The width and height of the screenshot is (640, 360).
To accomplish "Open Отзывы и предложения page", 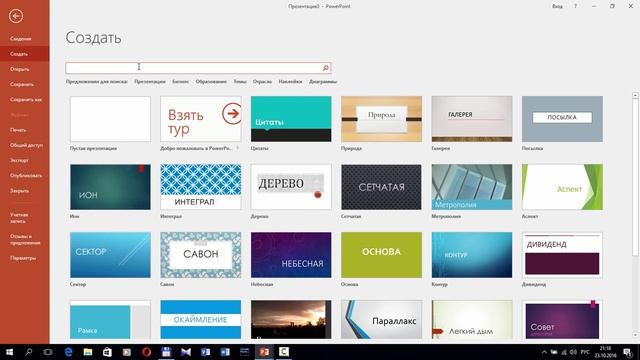I will 25,240.
